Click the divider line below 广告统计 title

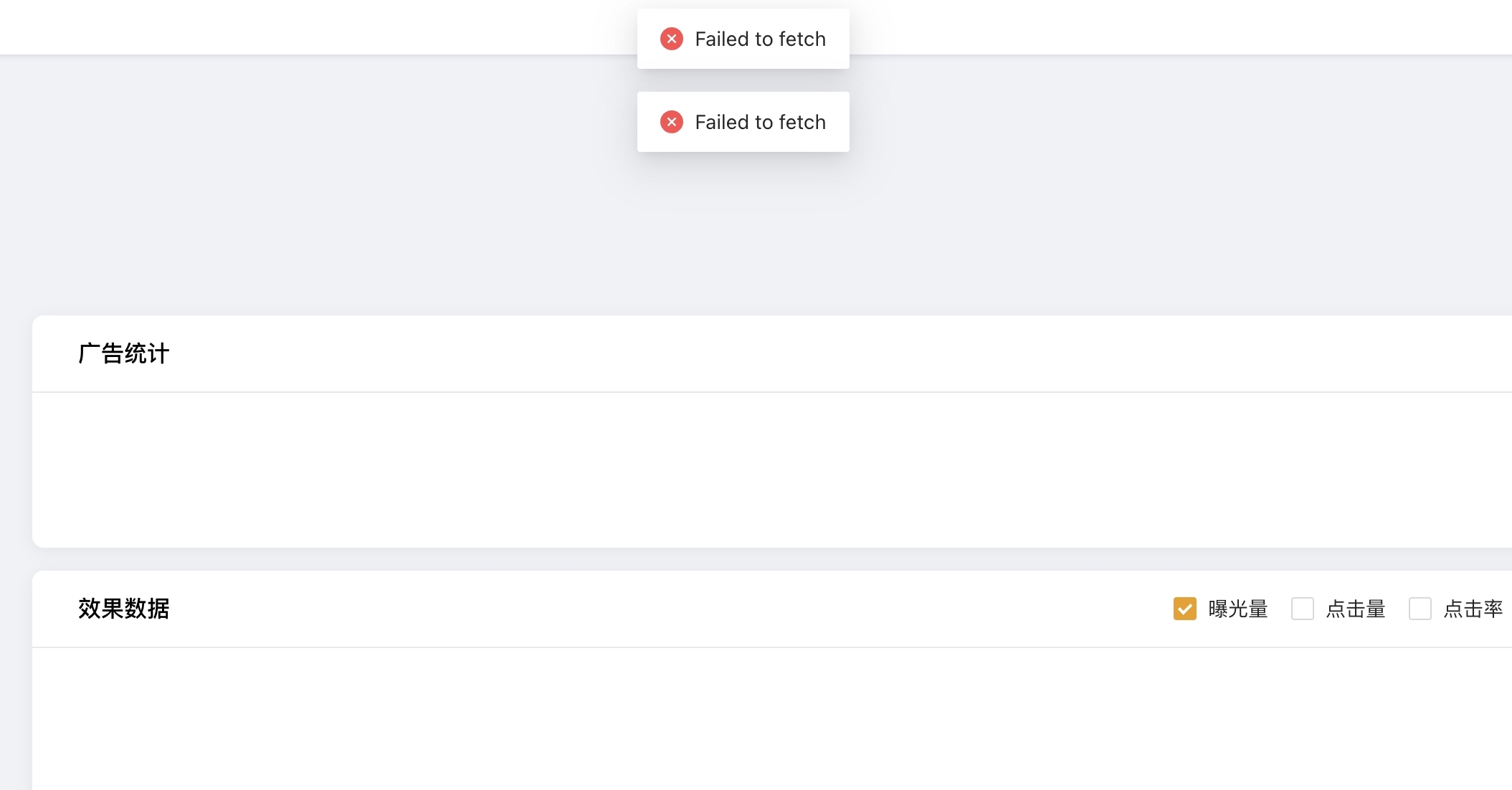coord(717,392)
